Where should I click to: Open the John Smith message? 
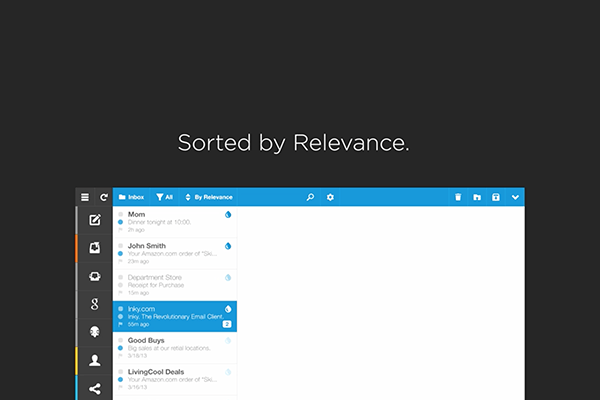click(x=175, y=253)
